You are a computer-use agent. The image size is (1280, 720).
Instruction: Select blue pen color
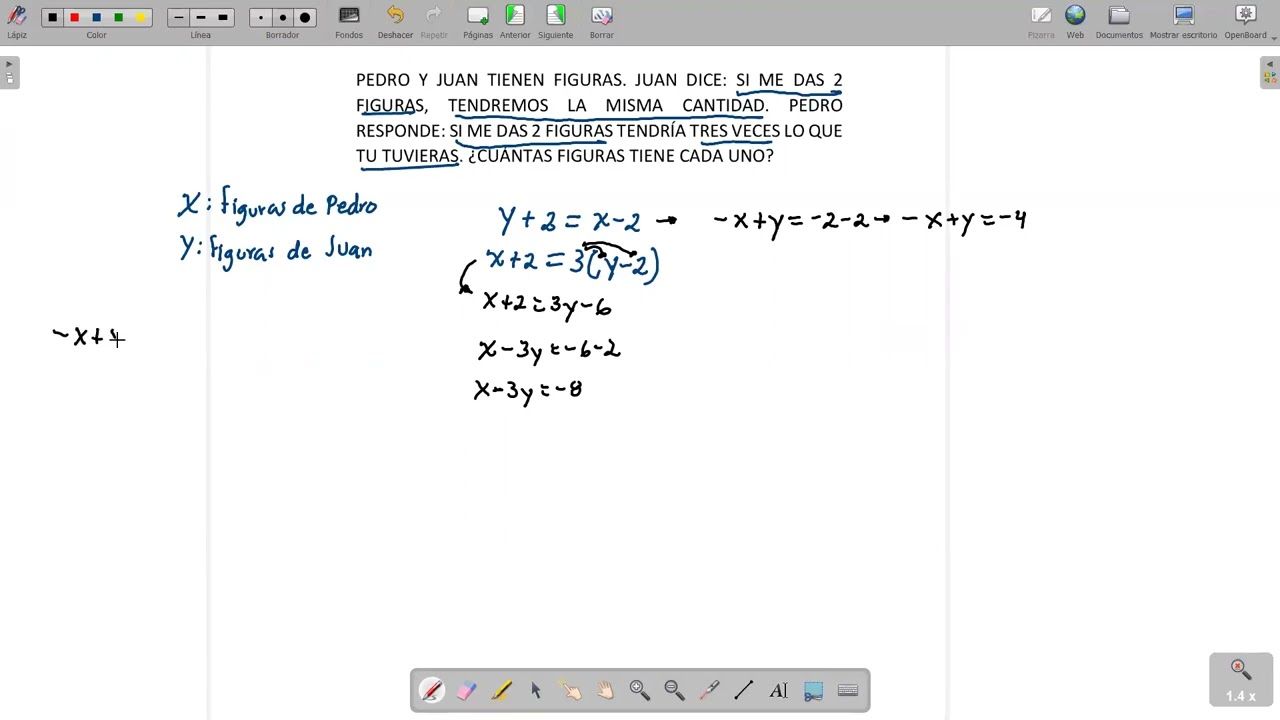(x=96, y=17)
